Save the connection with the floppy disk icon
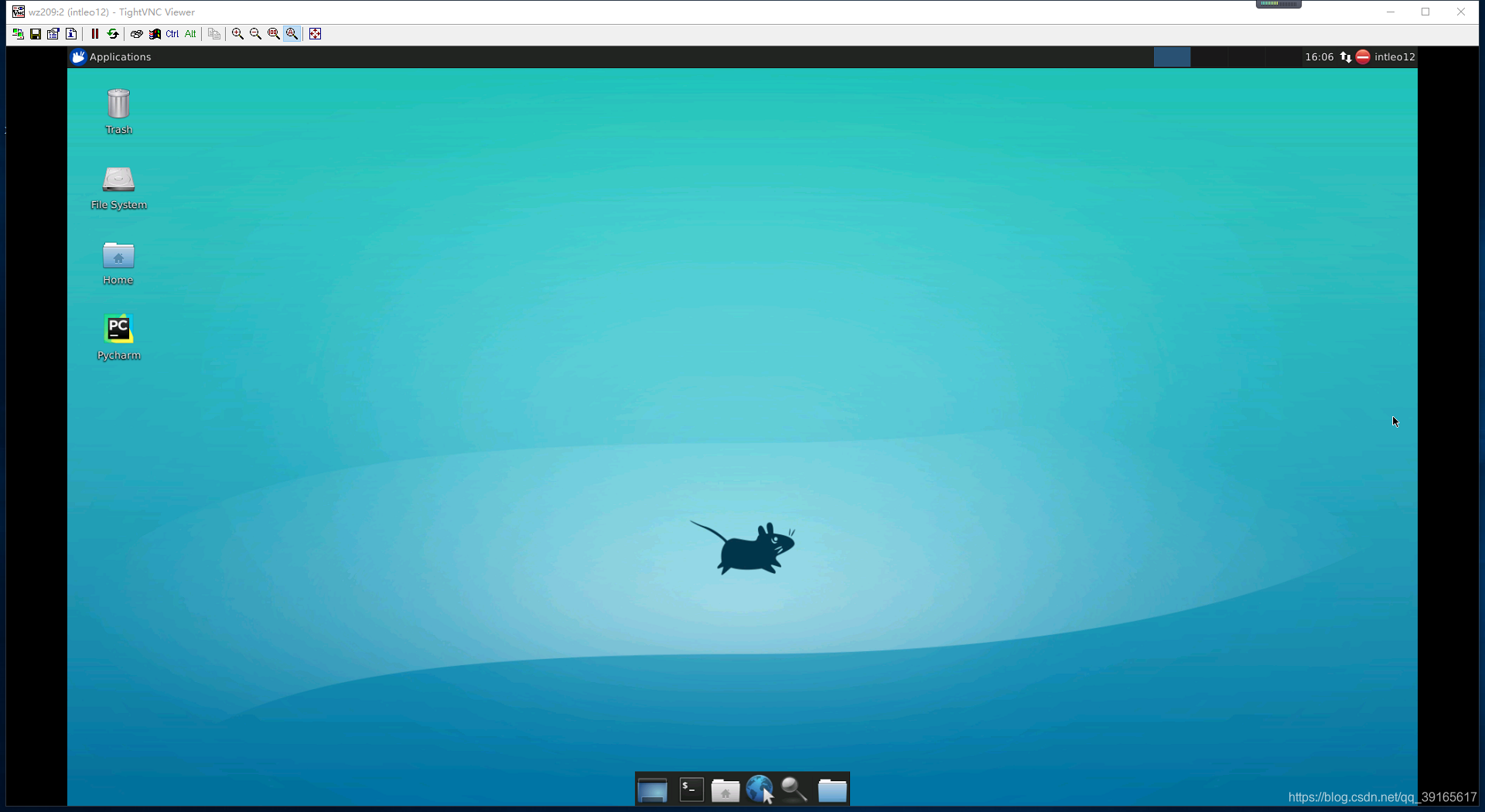Viewport: 1485px width, 812px height. pyautogui.click(x=36, y=34)
